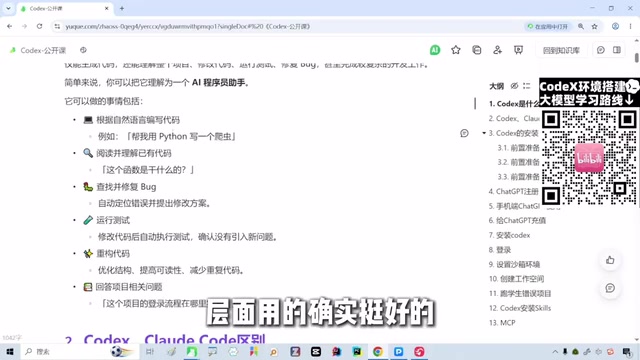Go to outline item 9. 设置沙箱环境
Image resolution: width=640 pixels, height=360 pixels.
(514, 264)
